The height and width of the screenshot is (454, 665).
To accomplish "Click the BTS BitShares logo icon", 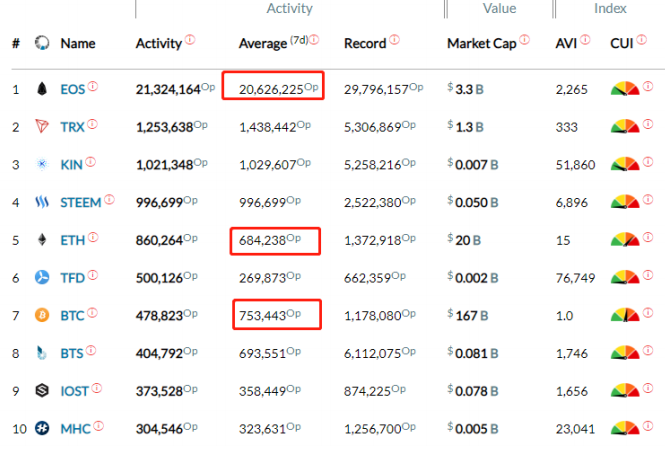I will click(42, 353).
